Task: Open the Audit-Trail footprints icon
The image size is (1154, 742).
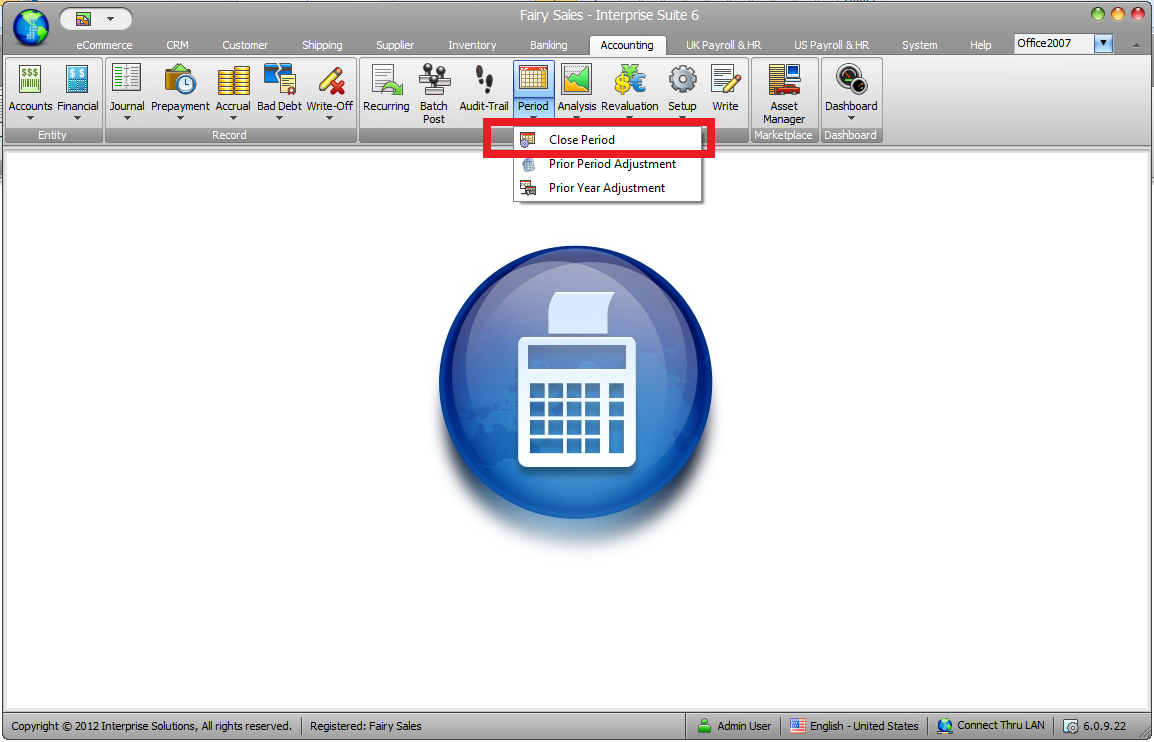Action: click(x=484, y=80)
